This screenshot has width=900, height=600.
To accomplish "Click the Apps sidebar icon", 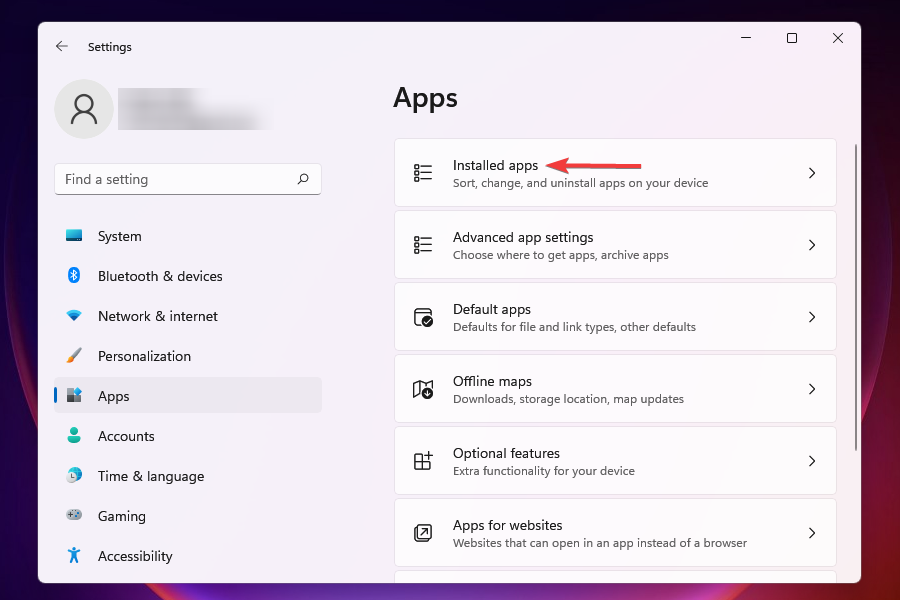I will (x=74, y=395).
